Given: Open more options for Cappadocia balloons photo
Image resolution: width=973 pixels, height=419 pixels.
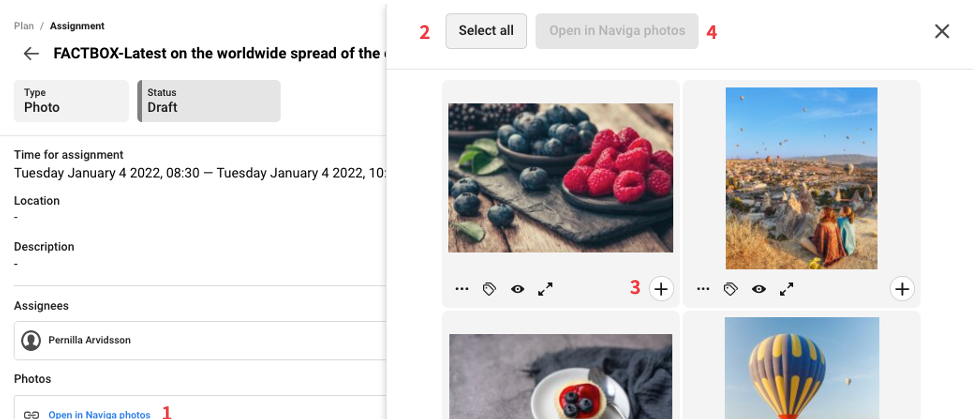Looking at the screenshot, I should [x=703, y=289].
